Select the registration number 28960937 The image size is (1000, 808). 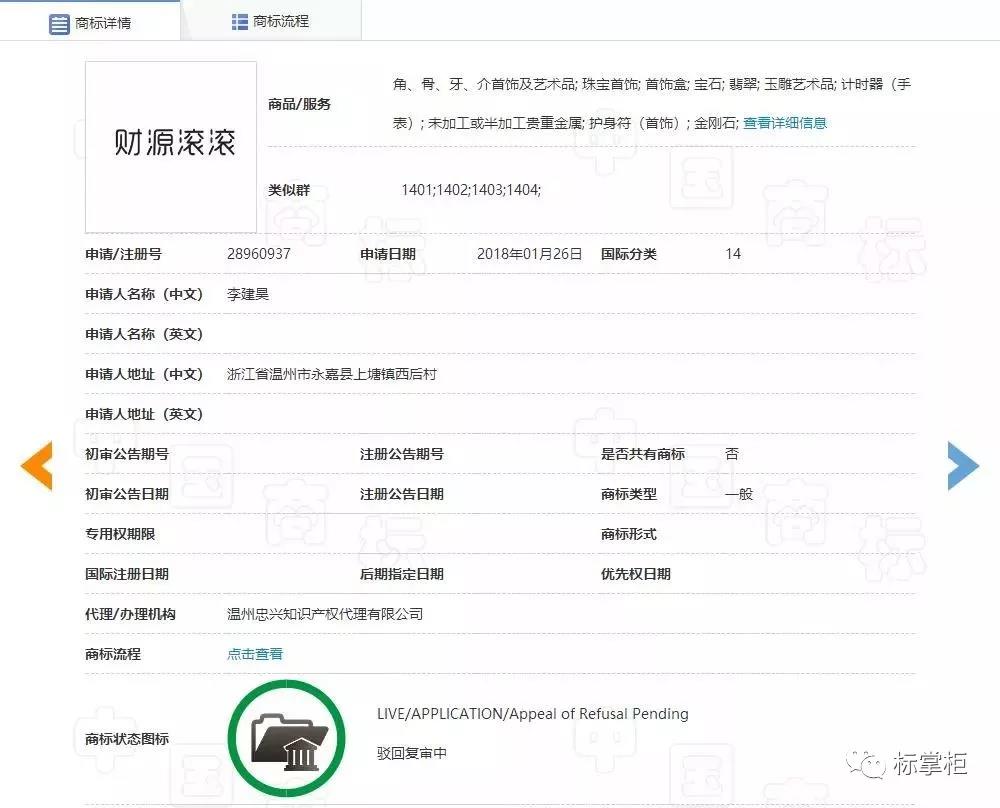coord(256,253)
